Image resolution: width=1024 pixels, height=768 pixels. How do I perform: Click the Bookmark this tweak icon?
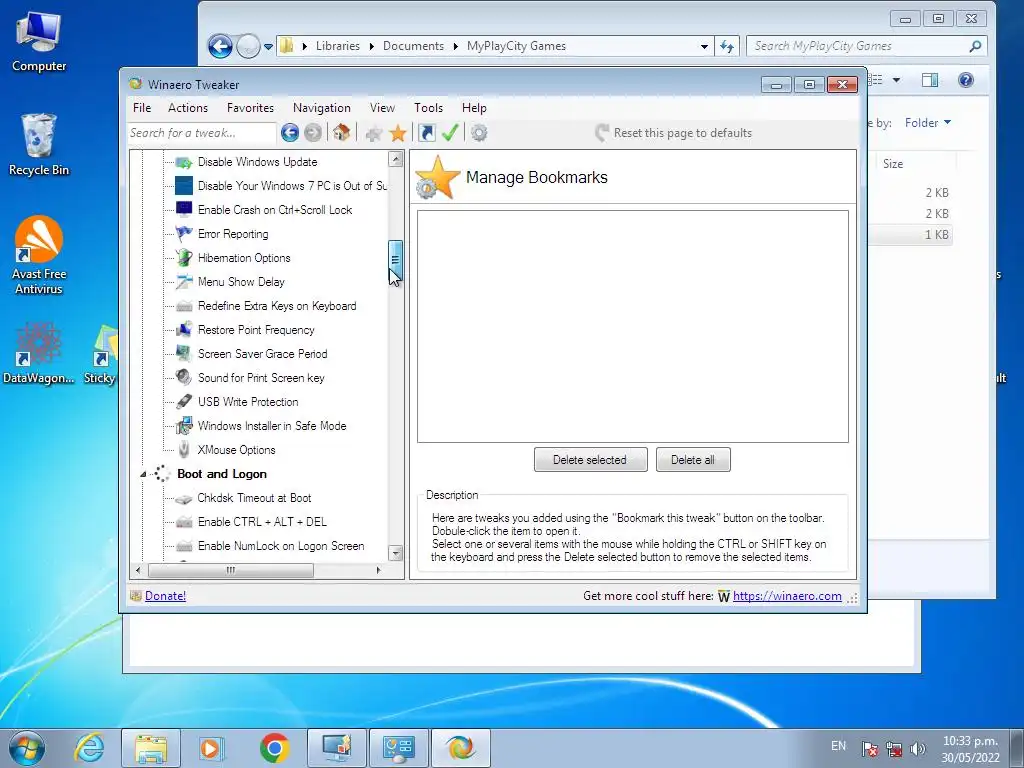374,134
